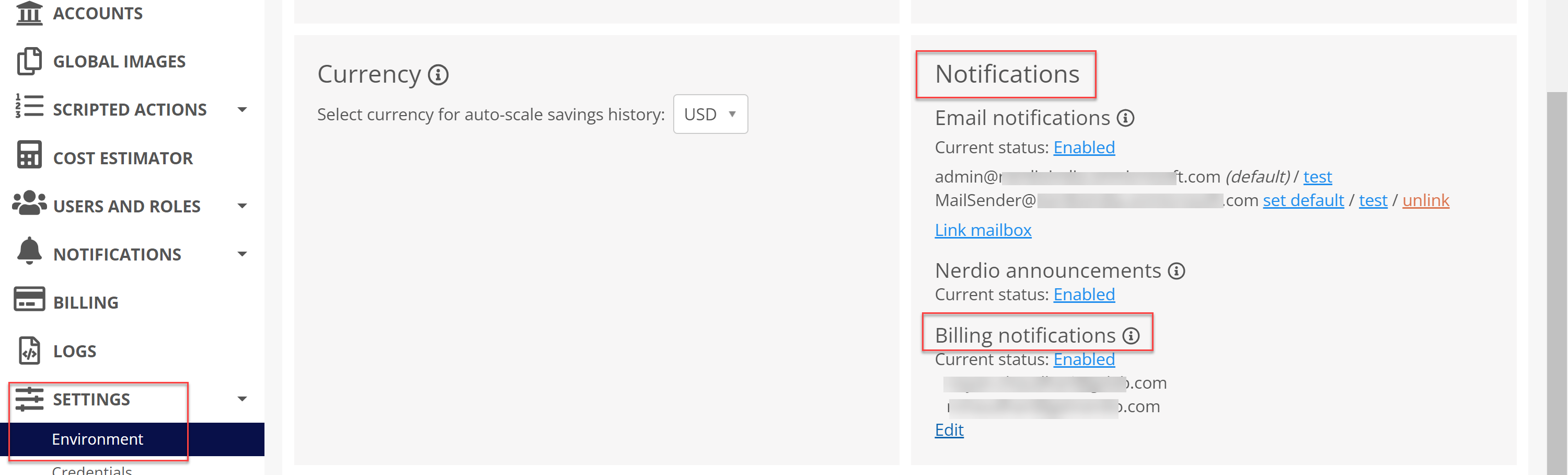Expand the Users and Roles arrow

click(243, 206)
